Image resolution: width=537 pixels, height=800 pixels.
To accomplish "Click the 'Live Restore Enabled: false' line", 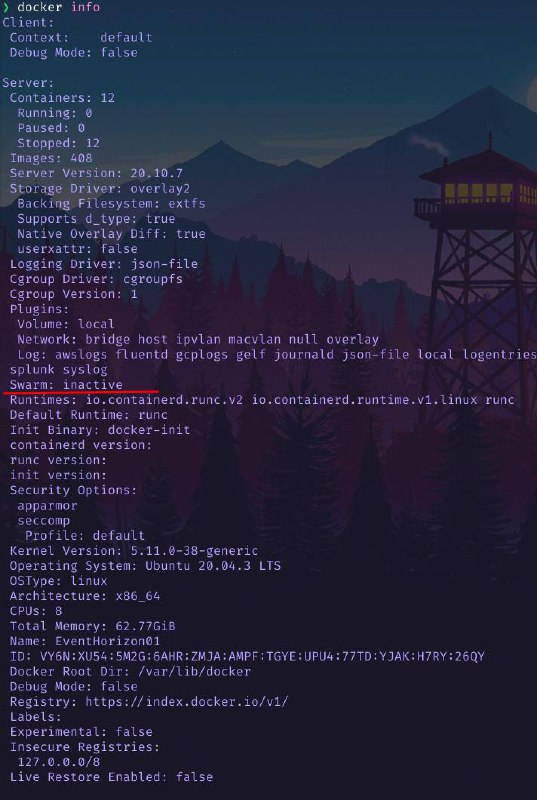I will pyautogui.click(x=111, y=778).
